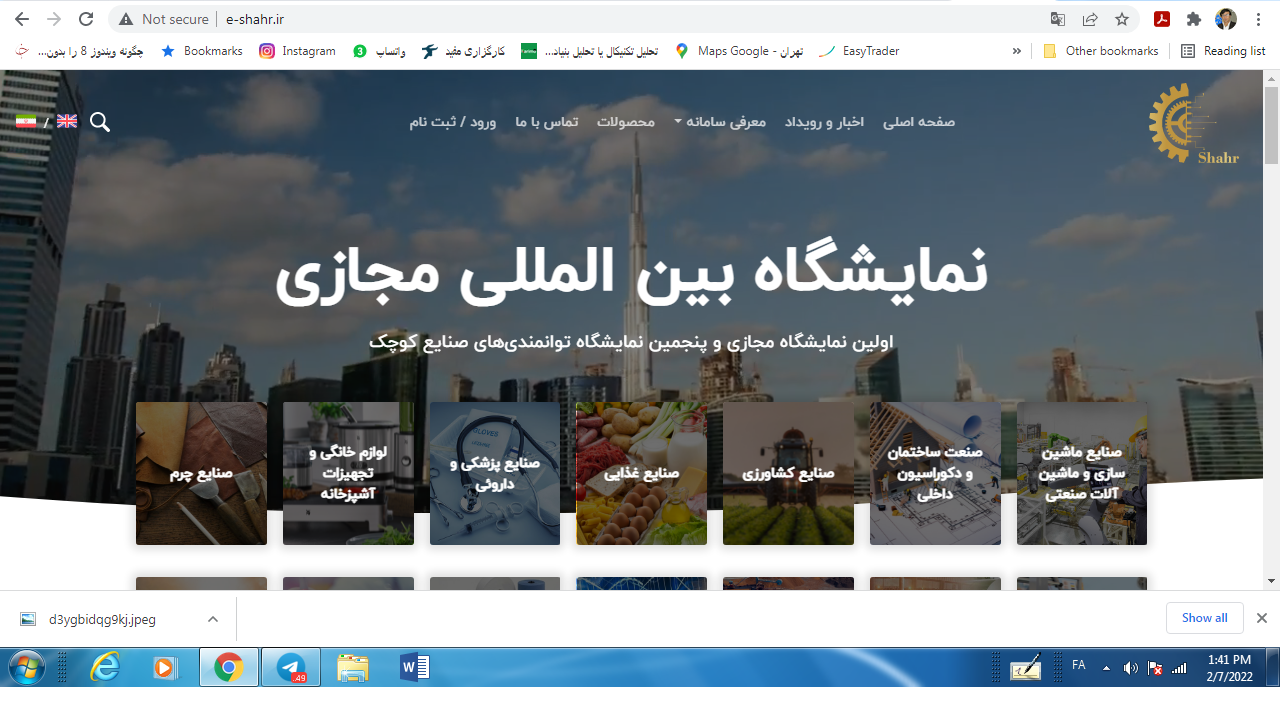Image resolution: width=1282 pixels, height=701 pixels.
Task: Click the ورود / ثبت نام link
Action: click(x=452, y=121)
